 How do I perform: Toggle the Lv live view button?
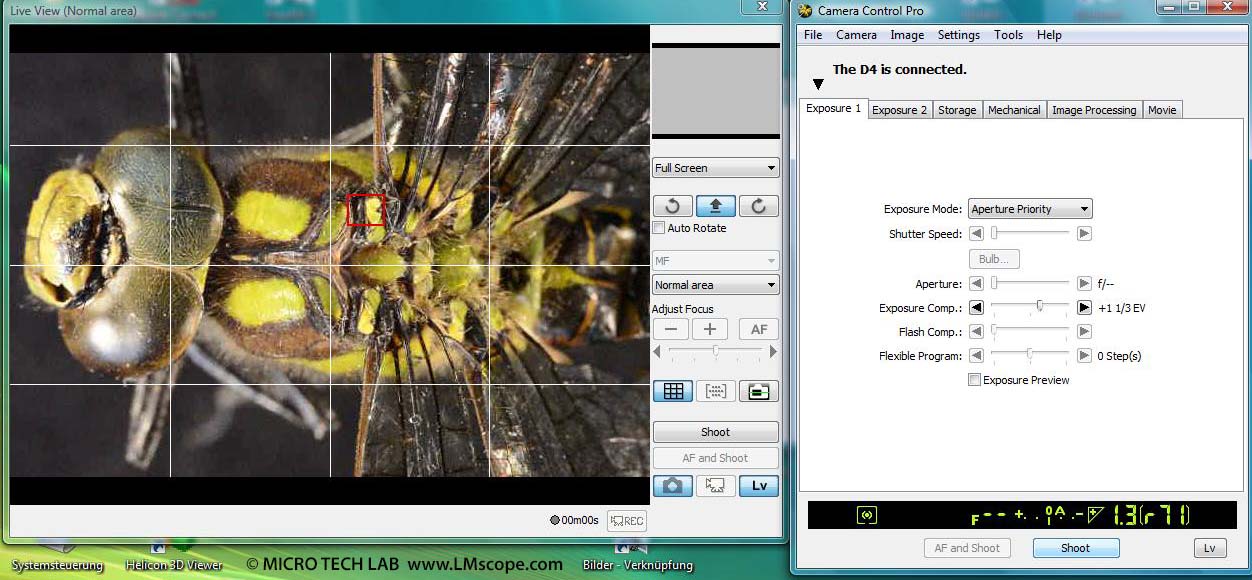click(x=758, y=485)
